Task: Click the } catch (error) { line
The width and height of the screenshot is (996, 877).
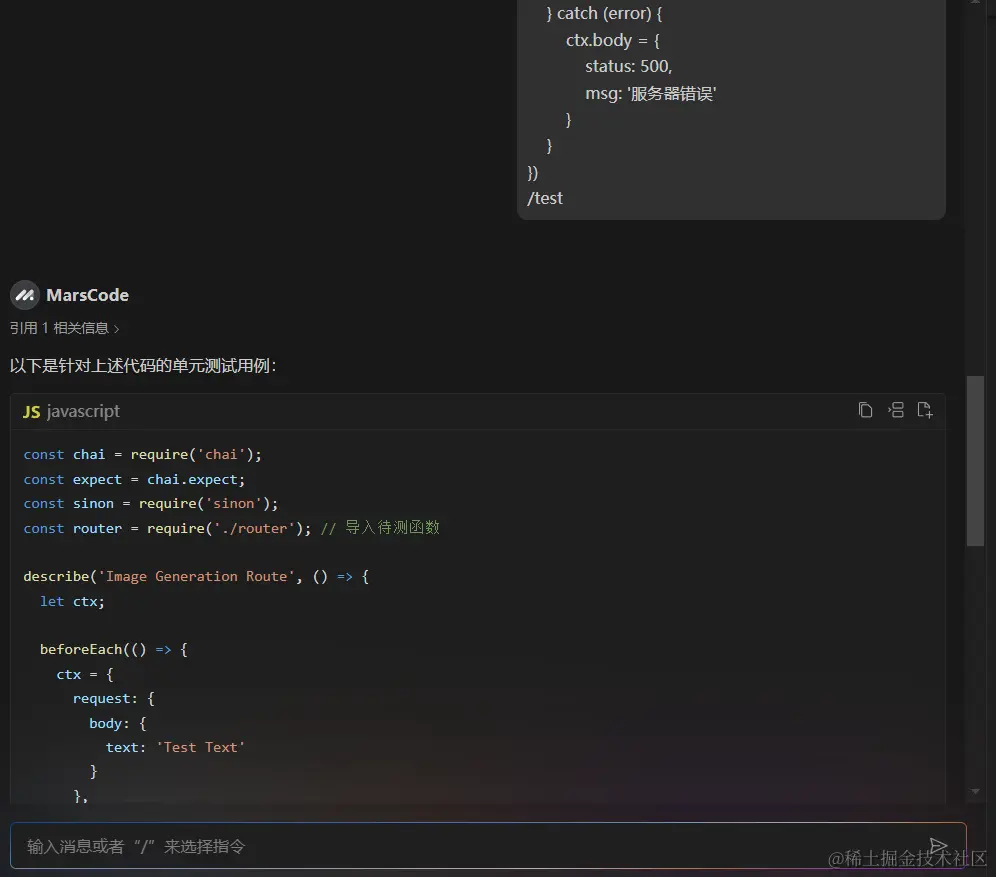Action: (x=604, y=13)
